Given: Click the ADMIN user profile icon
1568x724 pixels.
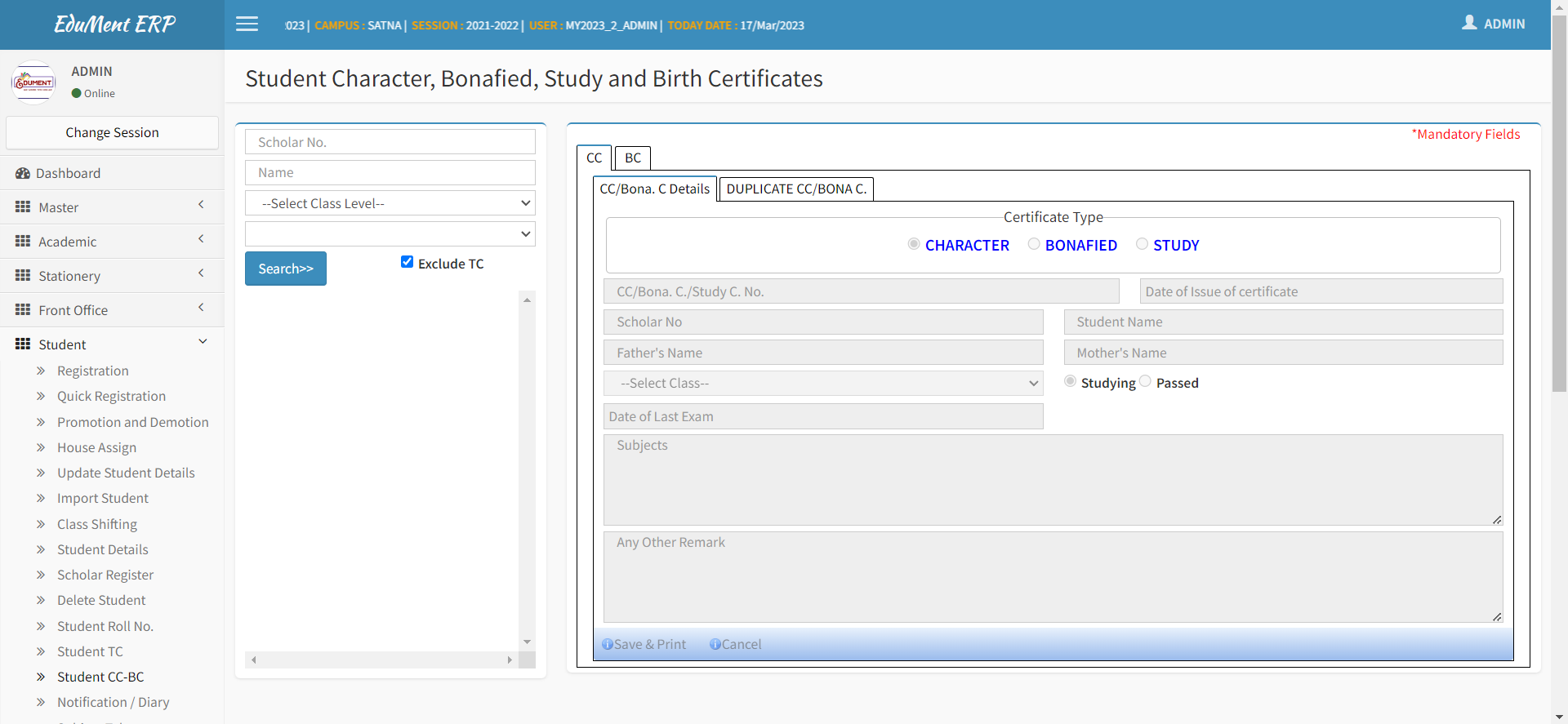Looking at the screenshot, I should (x=1469, y=23).
